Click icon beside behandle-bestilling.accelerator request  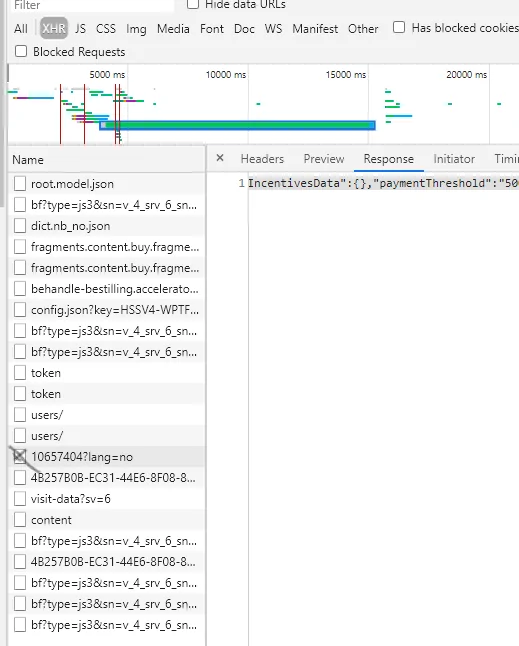click(20, 288)
